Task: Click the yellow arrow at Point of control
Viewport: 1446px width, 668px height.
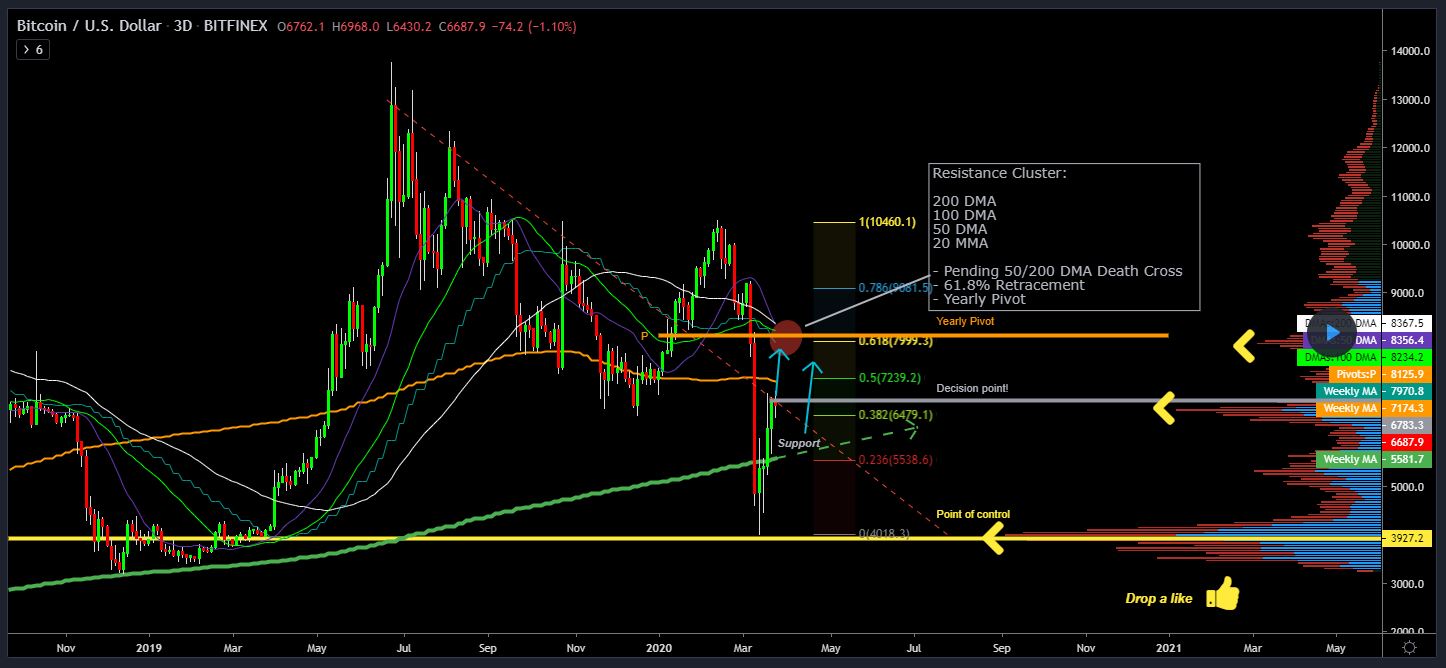Action: (x=993, y=539)
